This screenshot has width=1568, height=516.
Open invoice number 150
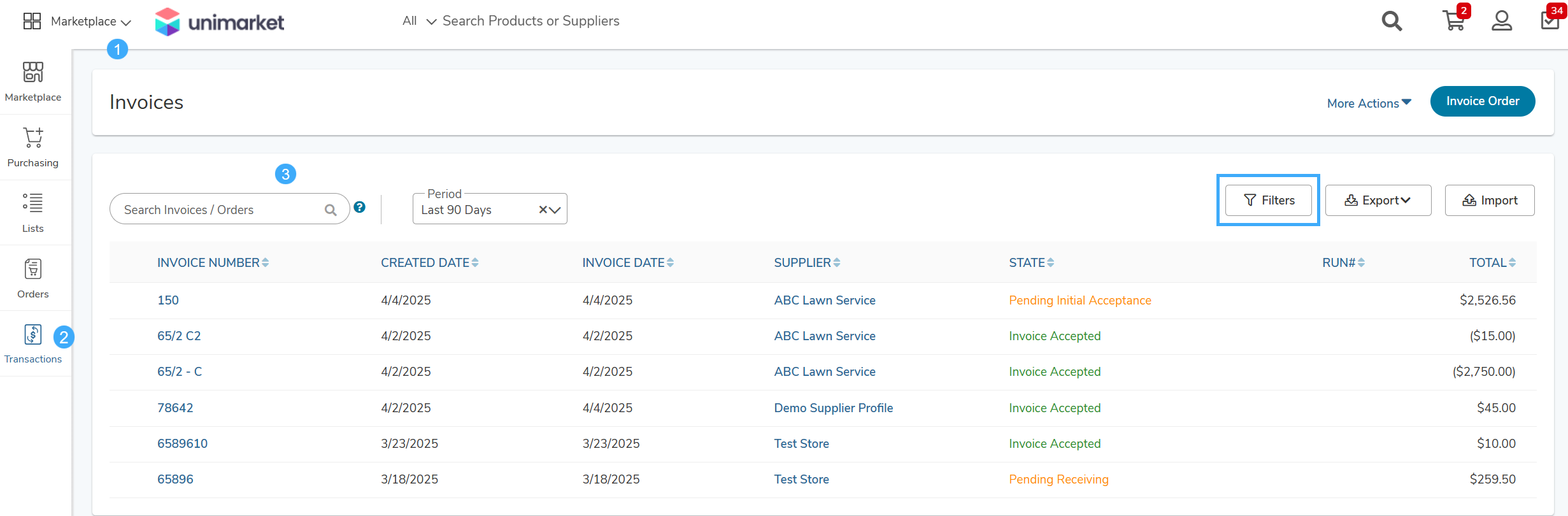[x=168, y=300]
